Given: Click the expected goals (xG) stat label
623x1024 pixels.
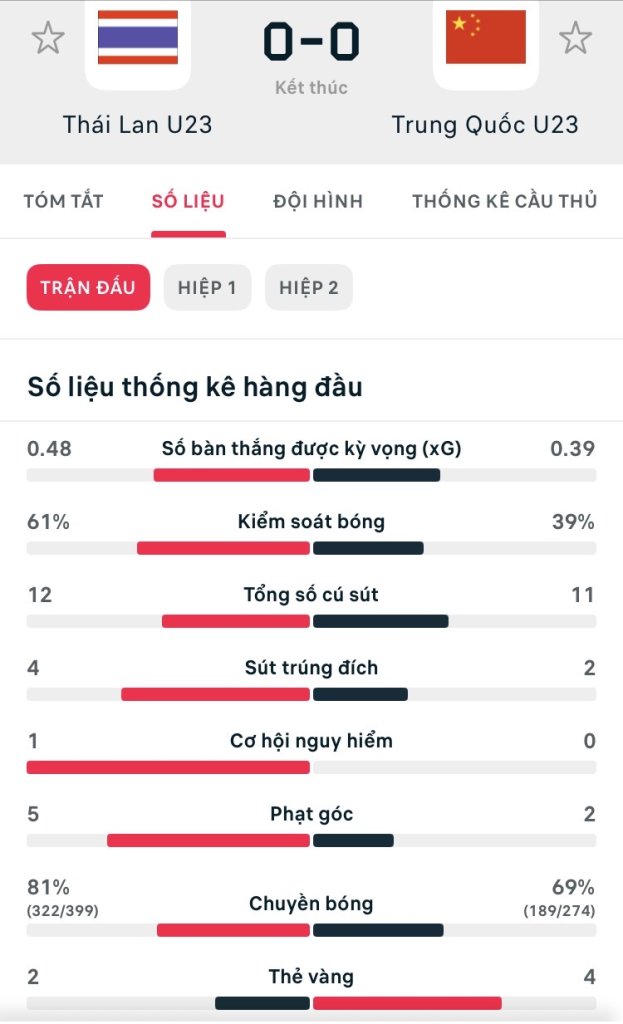Looking at the screenshot, I should pos(311,449).
